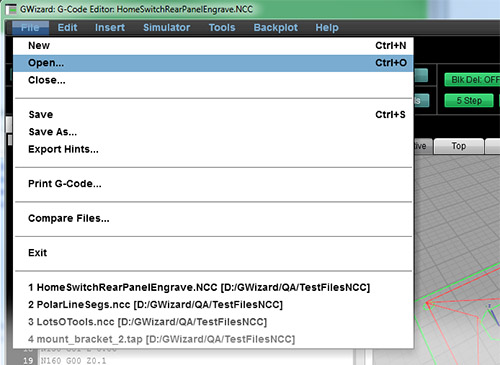The image size is (500, 365).
Task: Open recent file PolarLineSegs.ncc
Action: [213, 305]
